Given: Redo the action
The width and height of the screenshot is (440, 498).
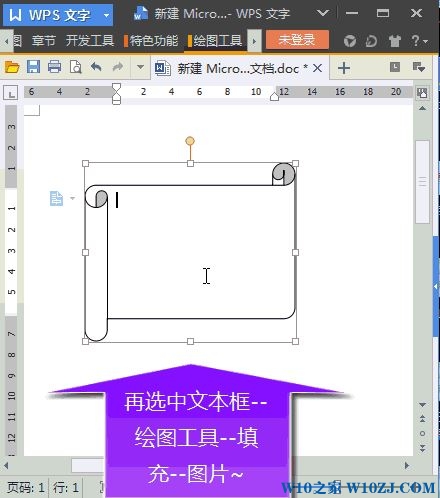Looking at the screenshot, I should pos(117,67).
